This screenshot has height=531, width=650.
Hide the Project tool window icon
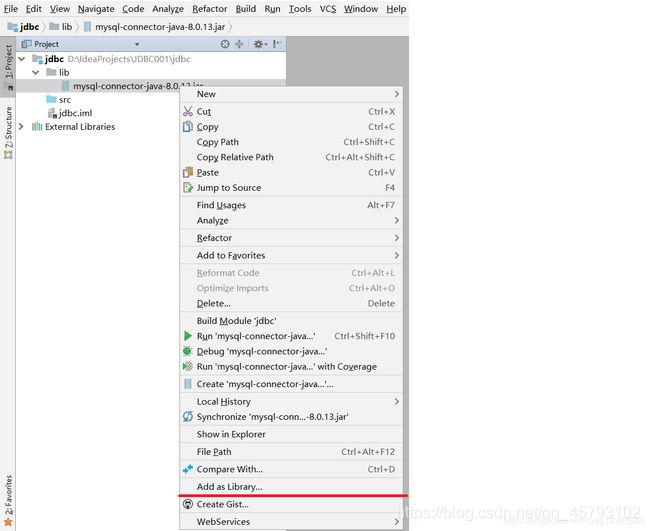point(277,44)
